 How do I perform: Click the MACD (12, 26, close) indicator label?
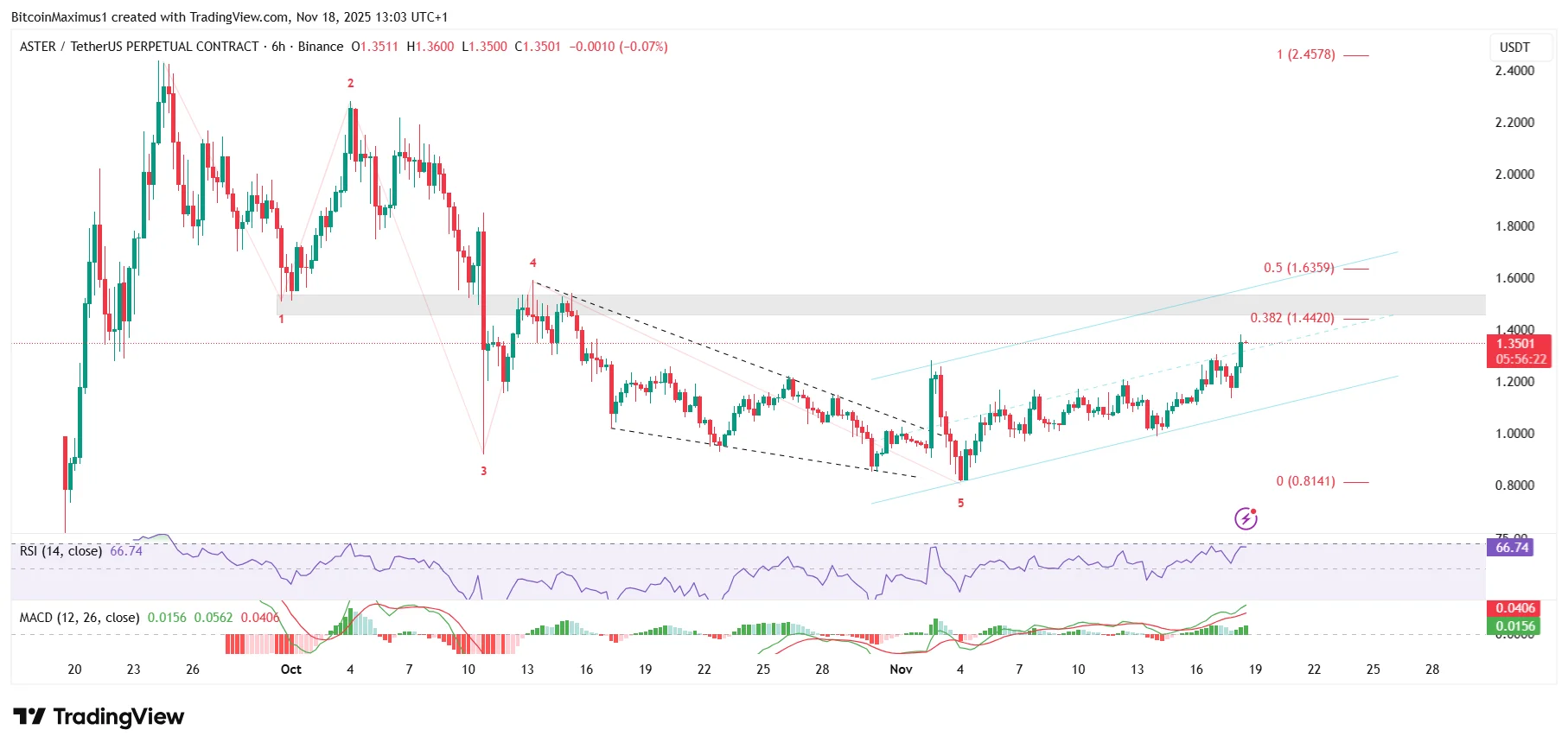point(80,618)
